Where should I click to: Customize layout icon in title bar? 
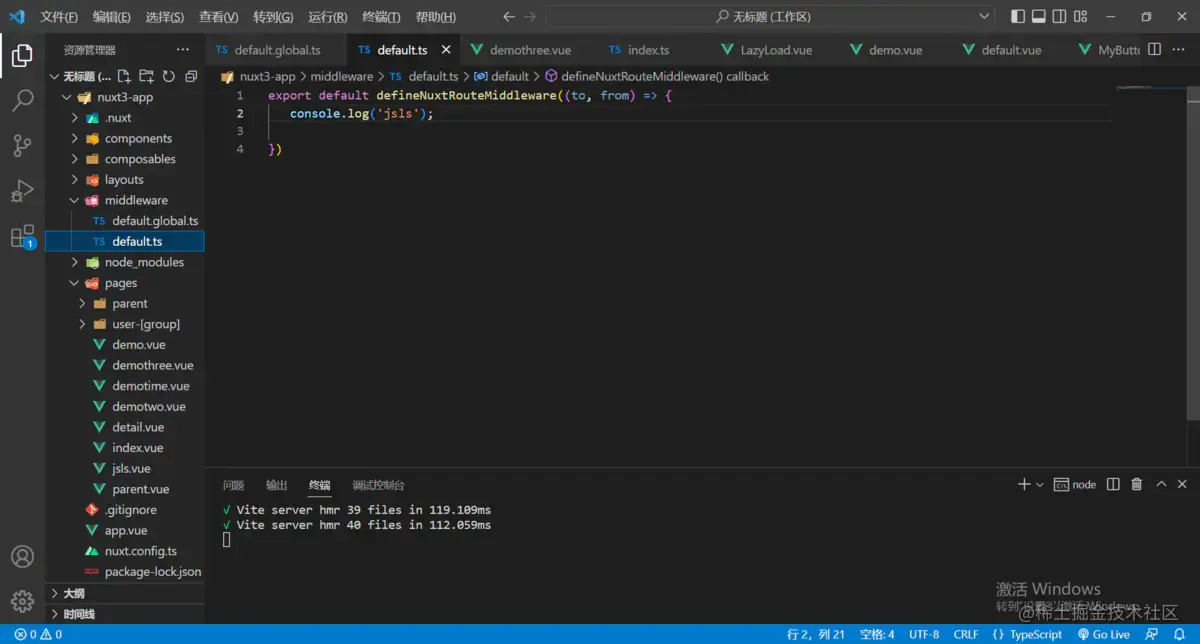[1081, 17]
